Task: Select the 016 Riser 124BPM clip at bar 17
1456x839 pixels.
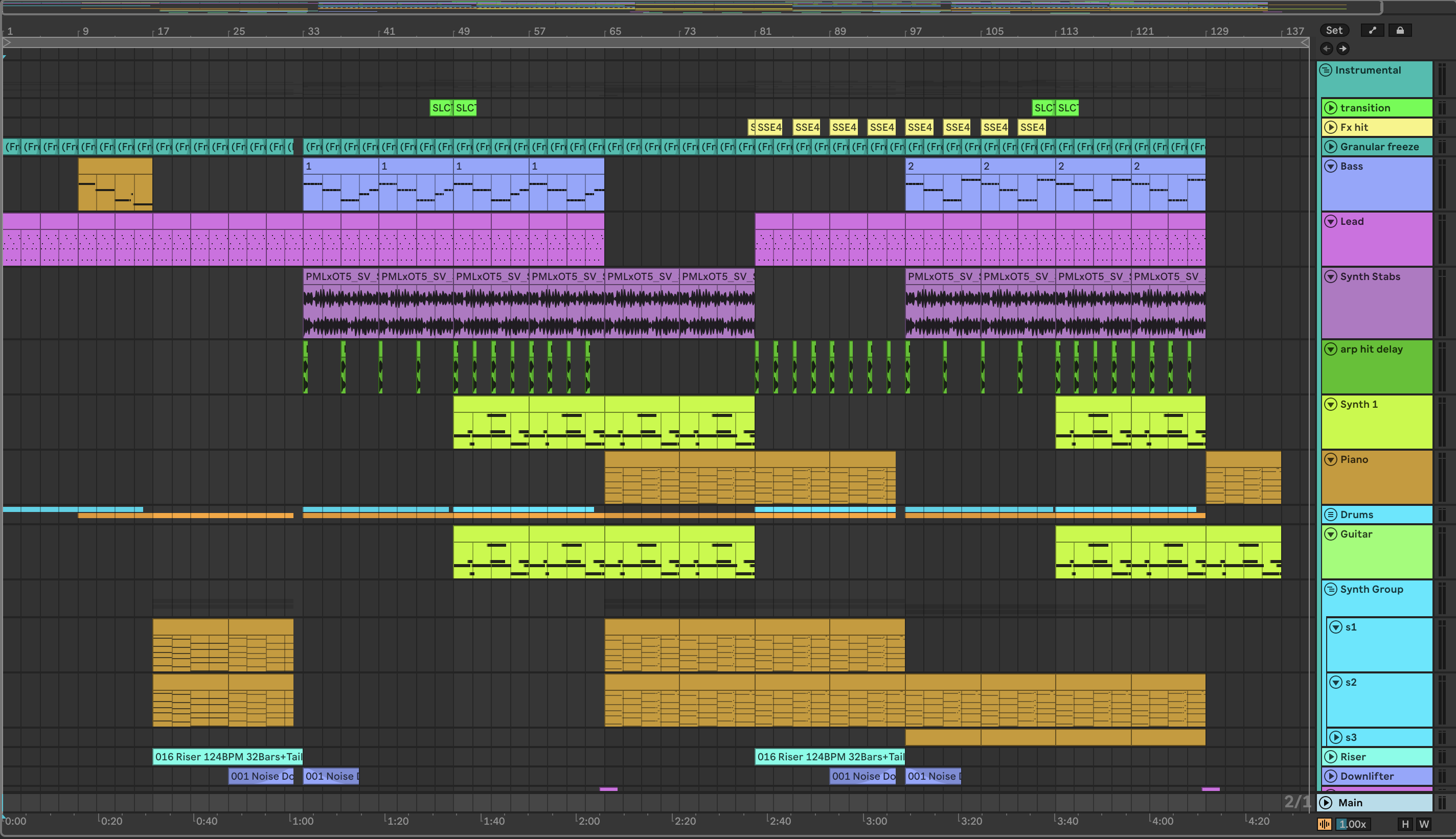Action: (x=227, y=757)
